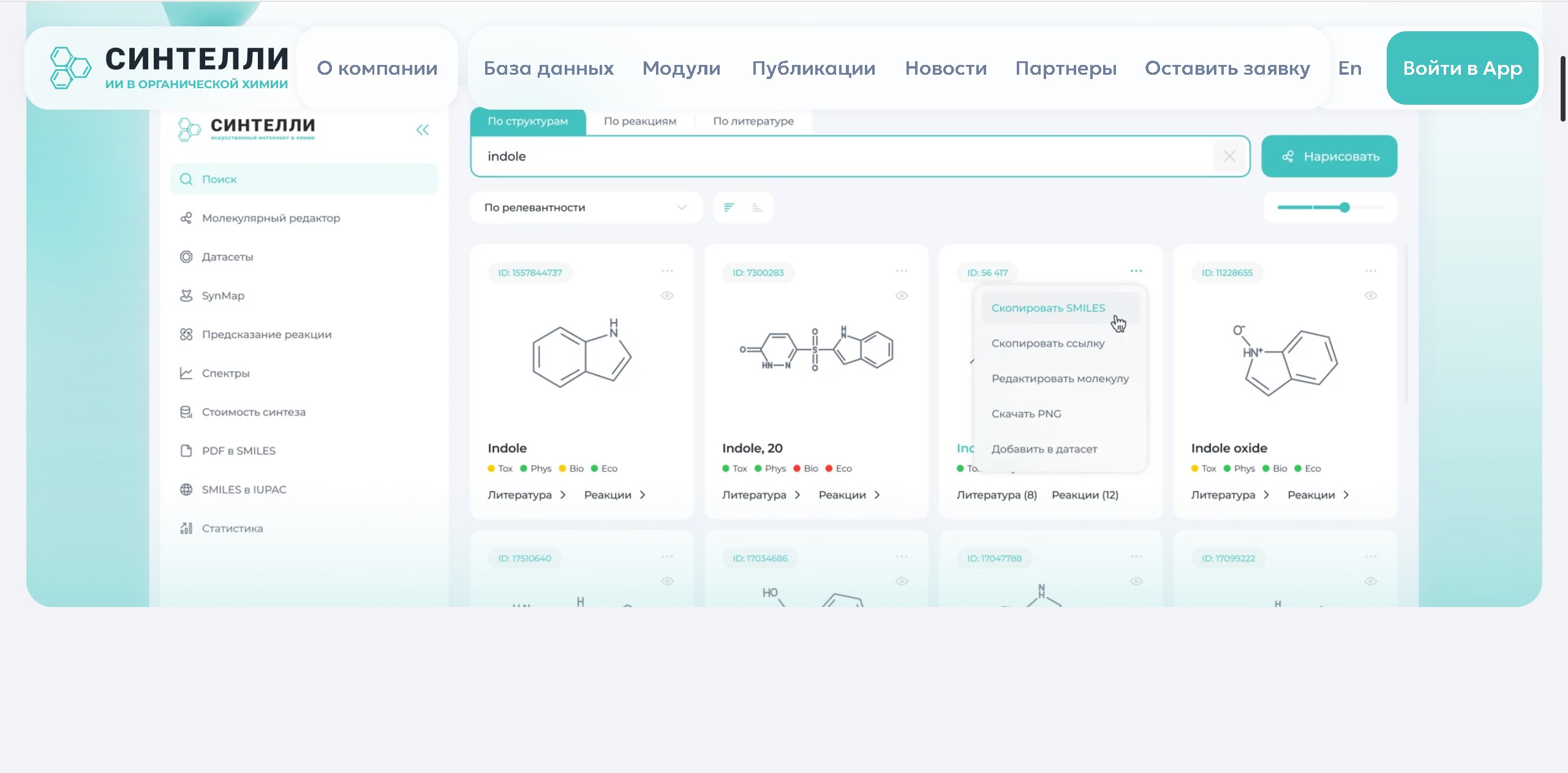Open Стоимость синтеза sidebar item
Viewport: 1568px width, 773px height.
(x=243, y=412)
